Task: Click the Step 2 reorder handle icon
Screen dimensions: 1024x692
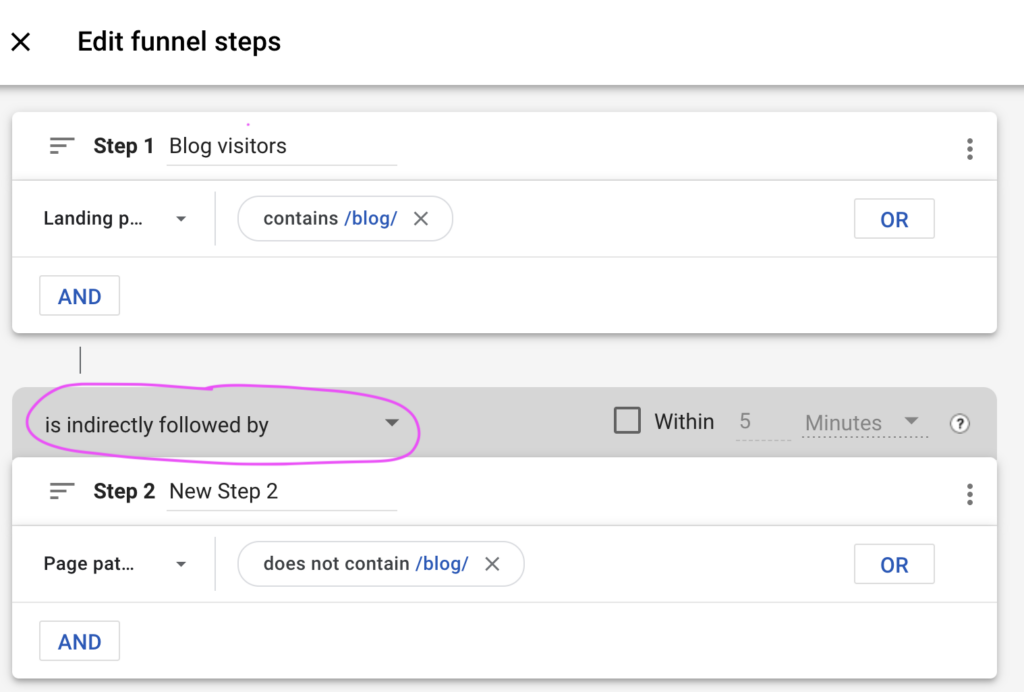Action: click(61, 490)
